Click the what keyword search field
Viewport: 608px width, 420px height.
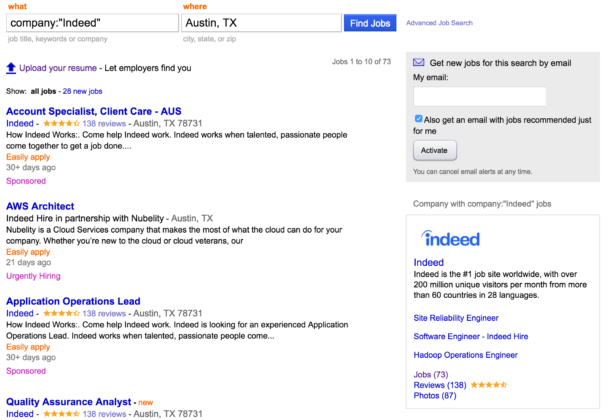[92, 23]
